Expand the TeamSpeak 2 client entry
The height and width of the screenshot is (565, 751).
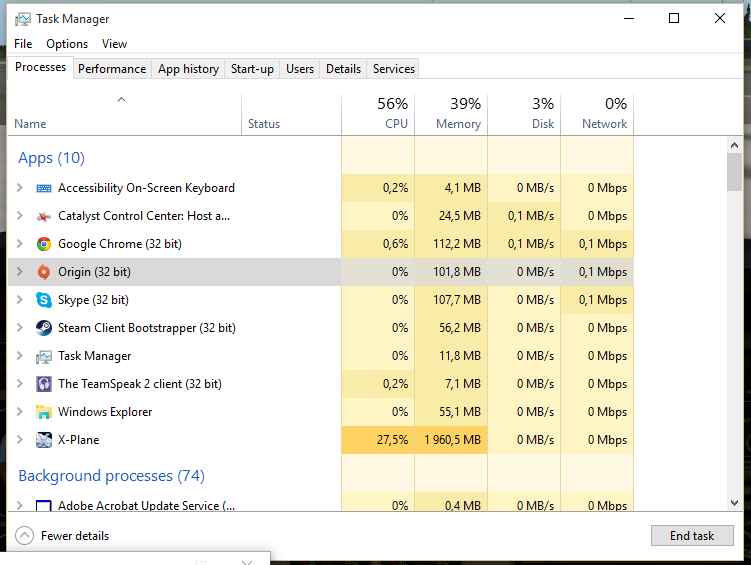[x=20, y=384]
